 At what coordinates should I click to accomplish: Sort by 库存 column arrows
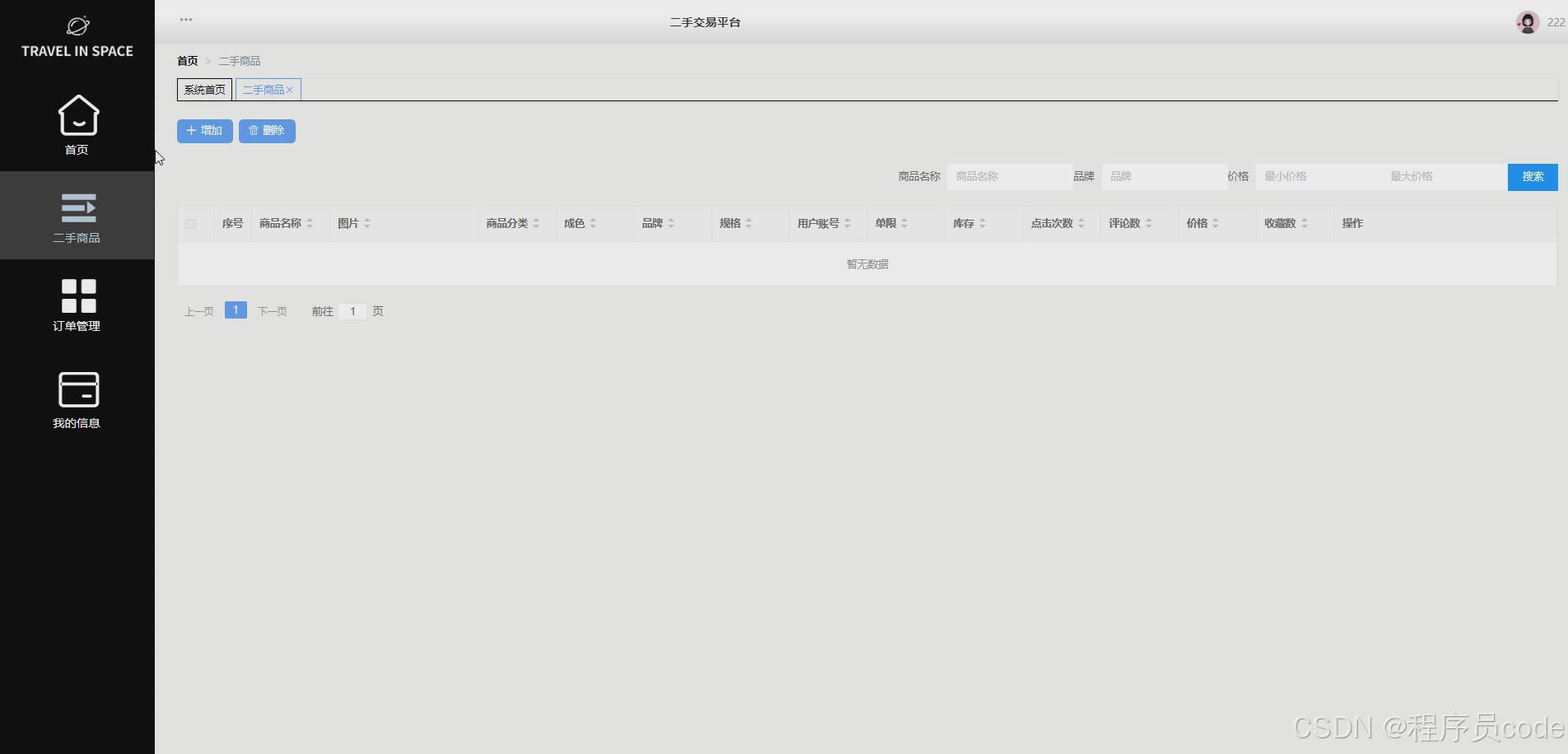(982, 223)
